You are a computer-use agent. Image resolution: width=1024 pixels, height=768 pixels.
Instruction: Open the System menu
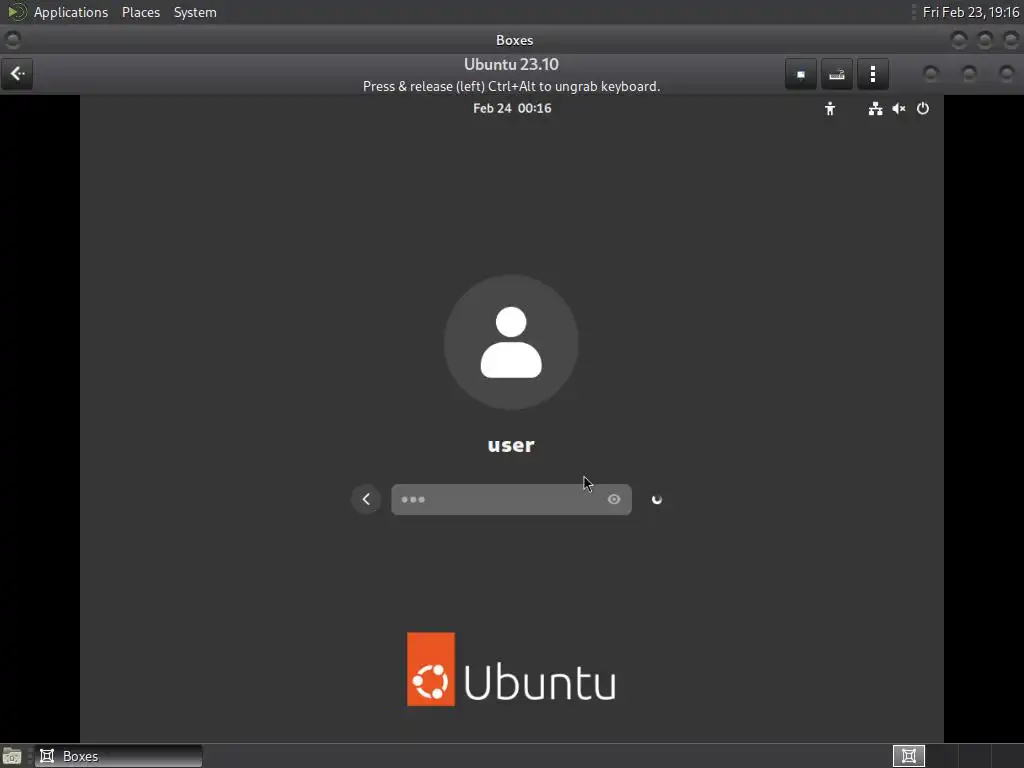[x=195, y=12]
